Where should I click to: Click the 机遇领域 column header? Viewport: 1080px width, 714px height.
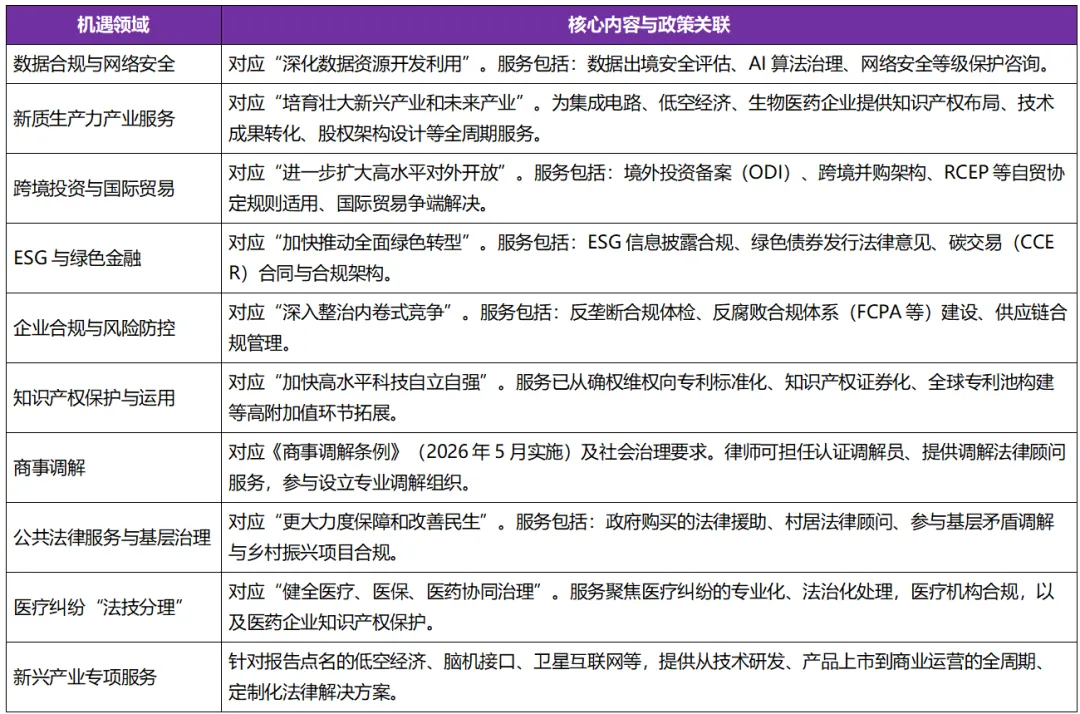click(114, 25)
